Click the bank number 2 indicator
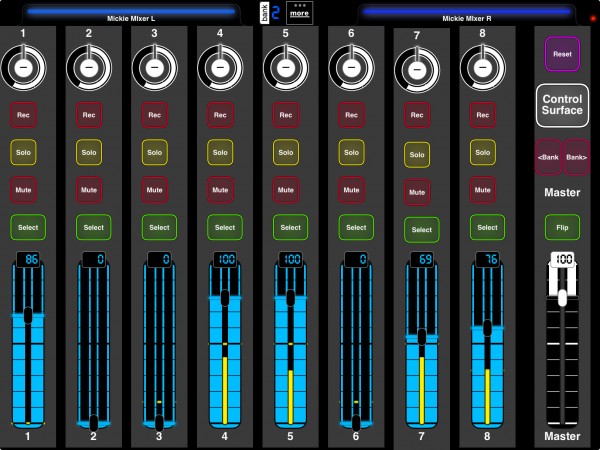This screenshot has width=600, height=450. pos(276,13)
